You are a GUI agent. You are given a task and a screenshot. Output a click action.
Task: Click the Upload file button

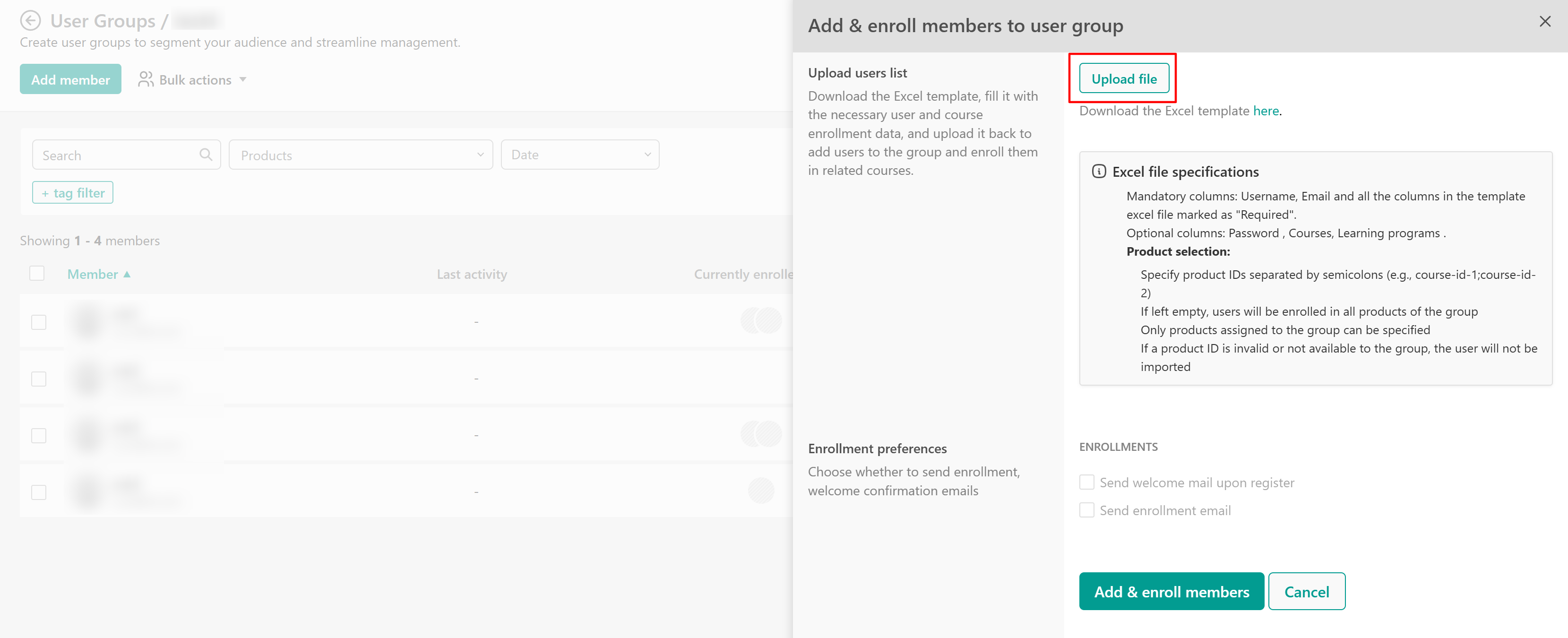pos(1124,79)
